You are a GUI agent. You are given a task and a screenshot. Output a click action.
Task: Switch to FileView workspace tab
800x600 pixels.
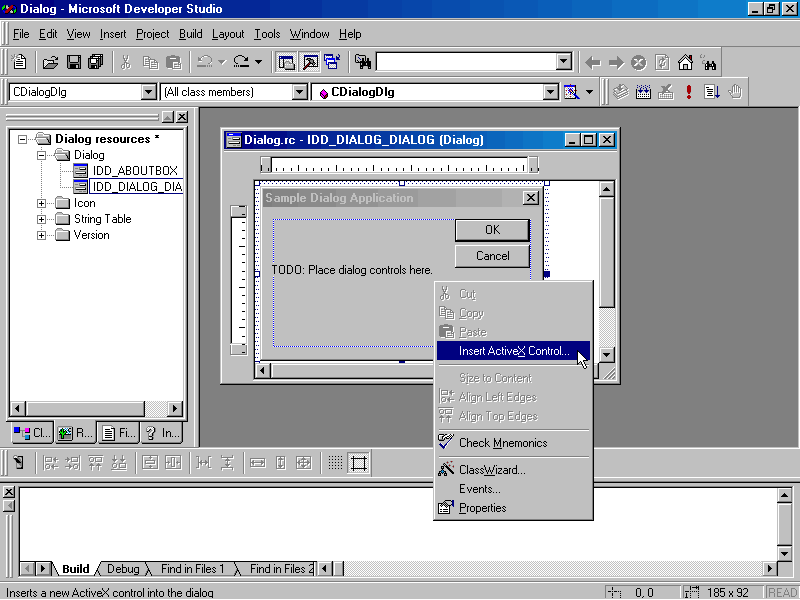[119, 433]
